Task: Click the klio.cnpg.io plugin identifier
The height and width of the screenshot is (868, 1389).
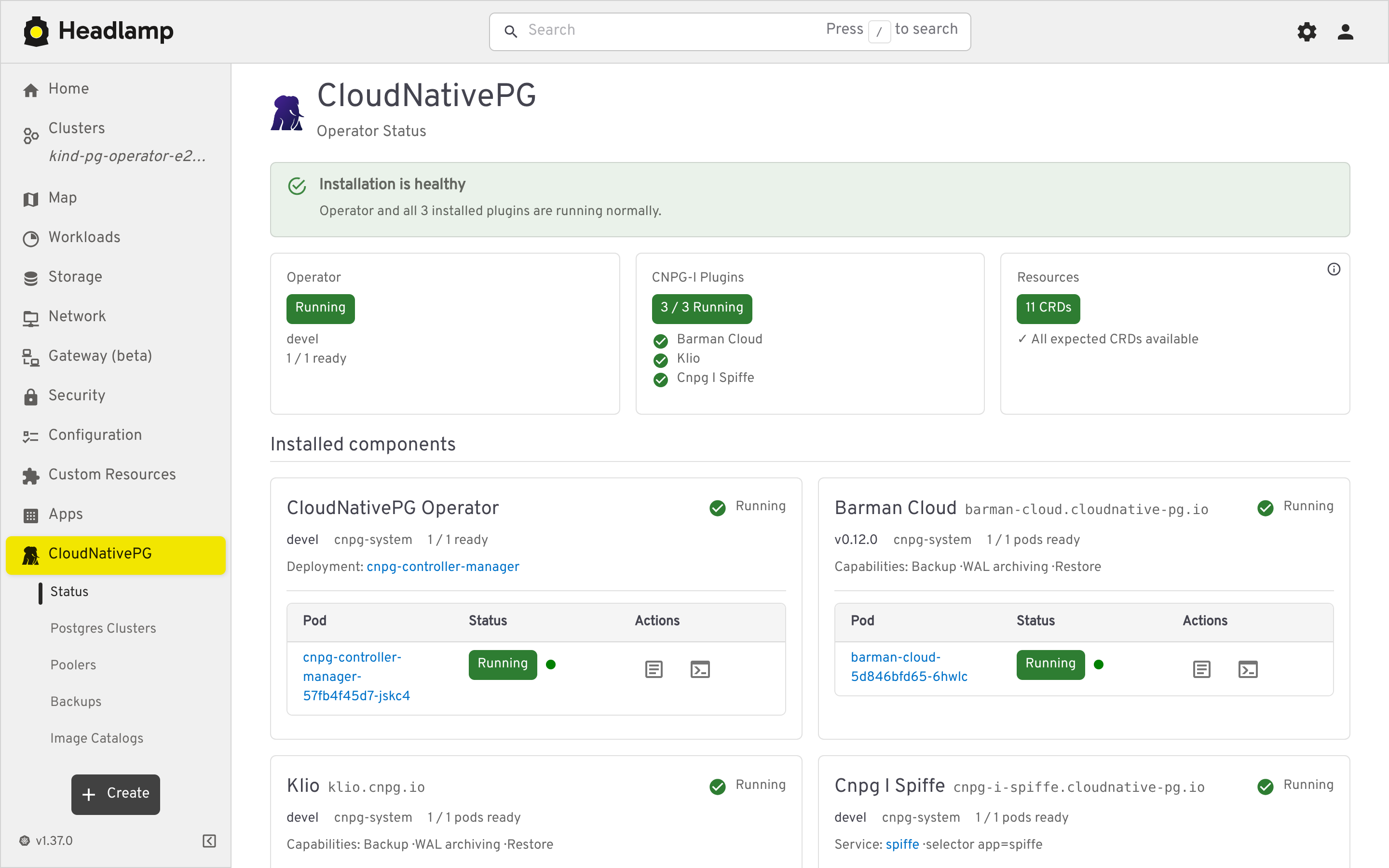Action: [x=376, y=787]
